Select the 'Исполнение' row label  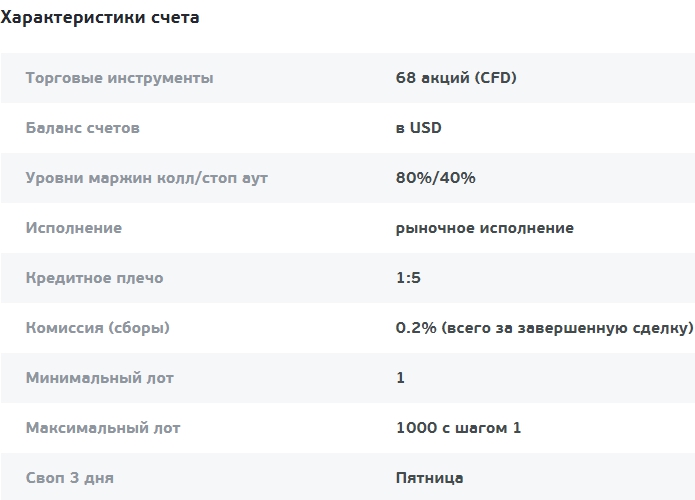[x=74, y=228]
